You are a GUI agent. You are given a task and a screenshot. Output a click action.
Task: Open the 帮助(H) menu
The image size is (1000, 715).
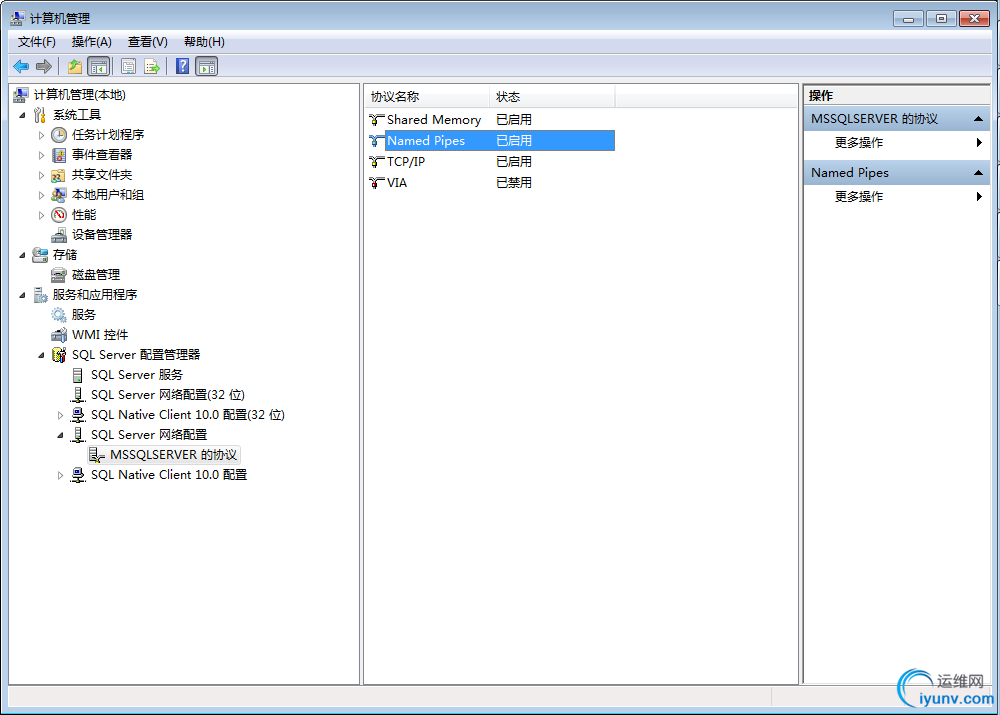(x=204, y=42)
